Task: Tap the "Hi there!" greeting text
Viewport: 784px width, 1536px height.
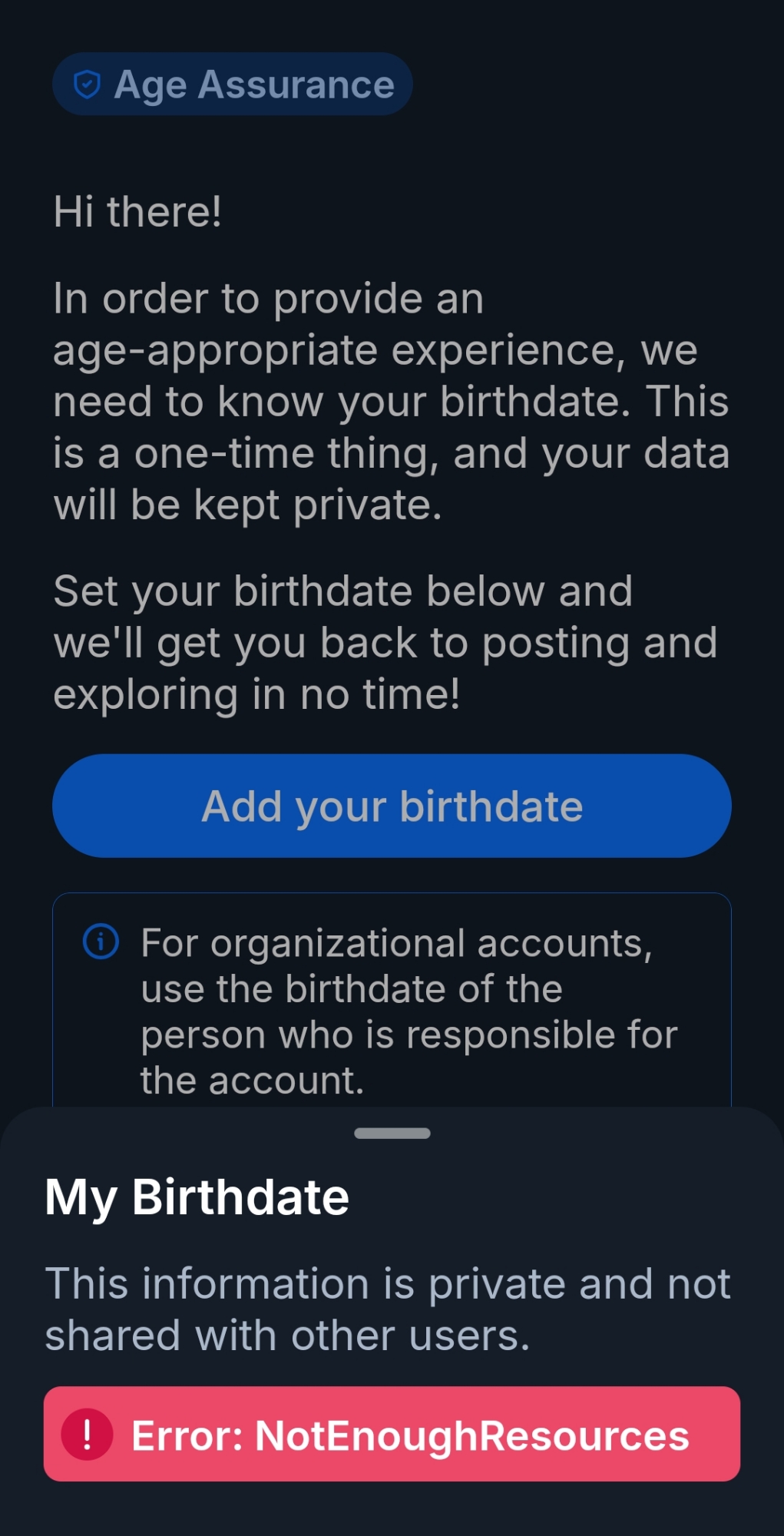Action: click(x=137, y=211)
